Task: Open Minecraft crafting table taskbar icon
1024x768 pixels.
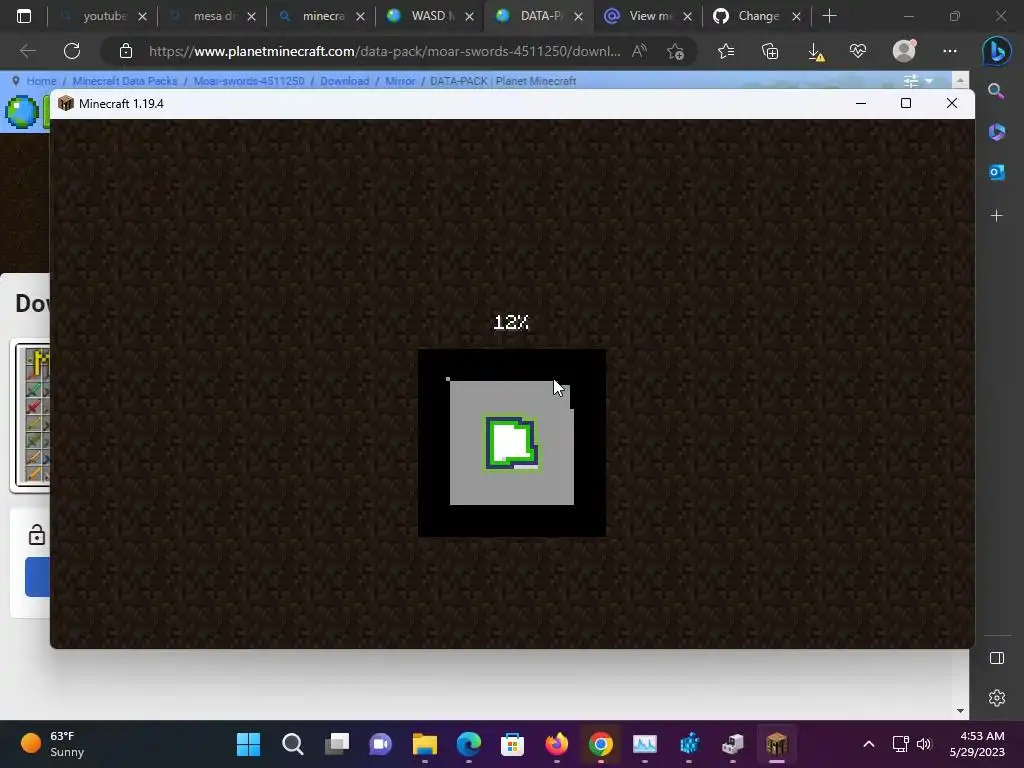Action: click(x=776, y=744)
